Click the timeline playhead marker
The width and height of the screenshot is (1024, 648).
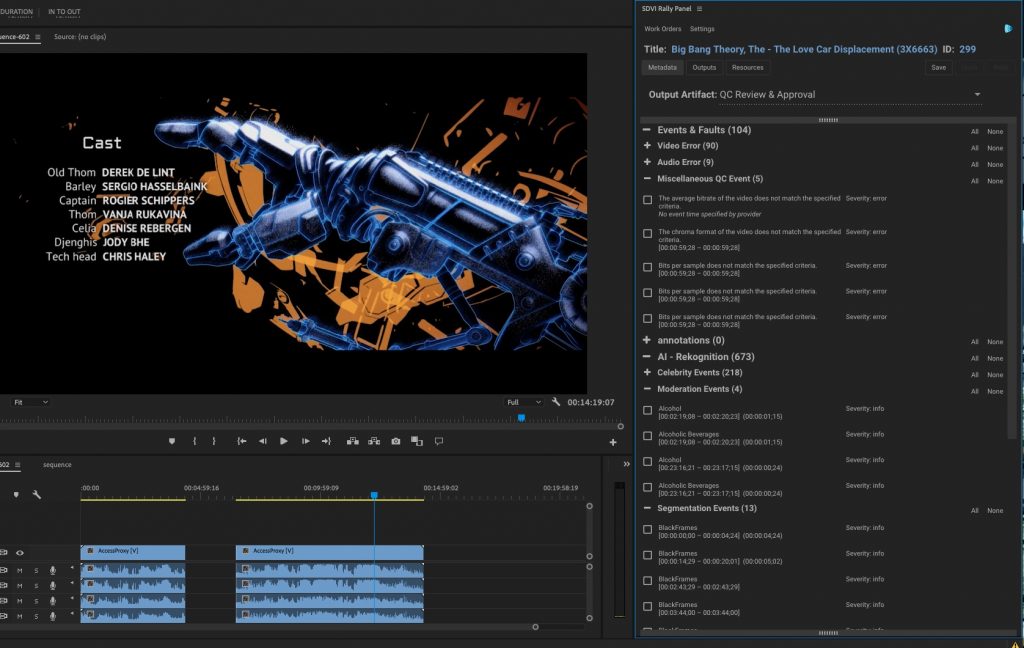click(374, 495)
